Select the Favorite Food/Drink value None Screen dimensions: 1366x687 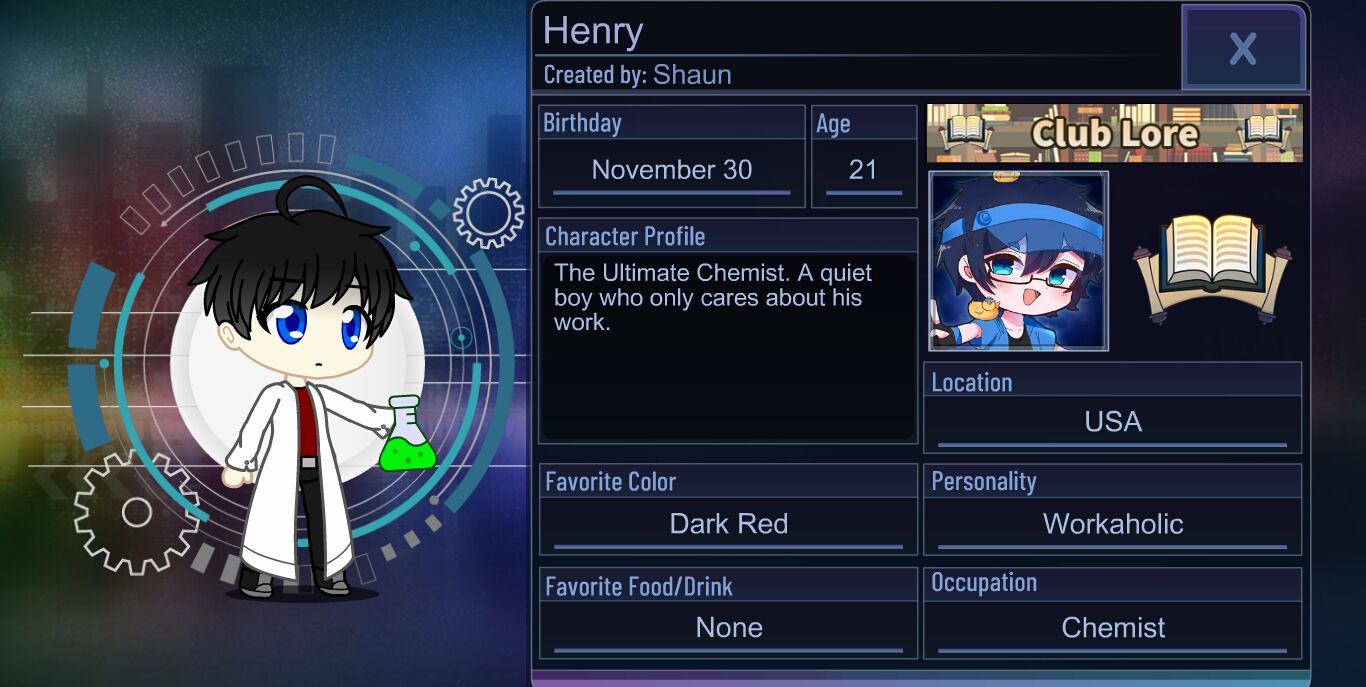[728, 628]
